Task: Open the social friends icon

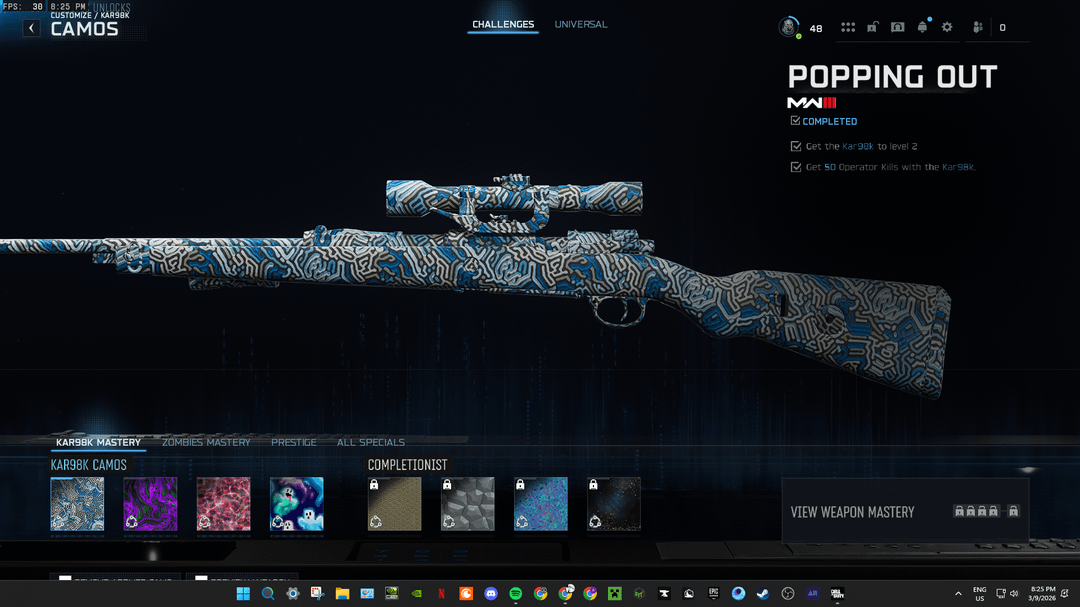Action: (x=978, y=28)
